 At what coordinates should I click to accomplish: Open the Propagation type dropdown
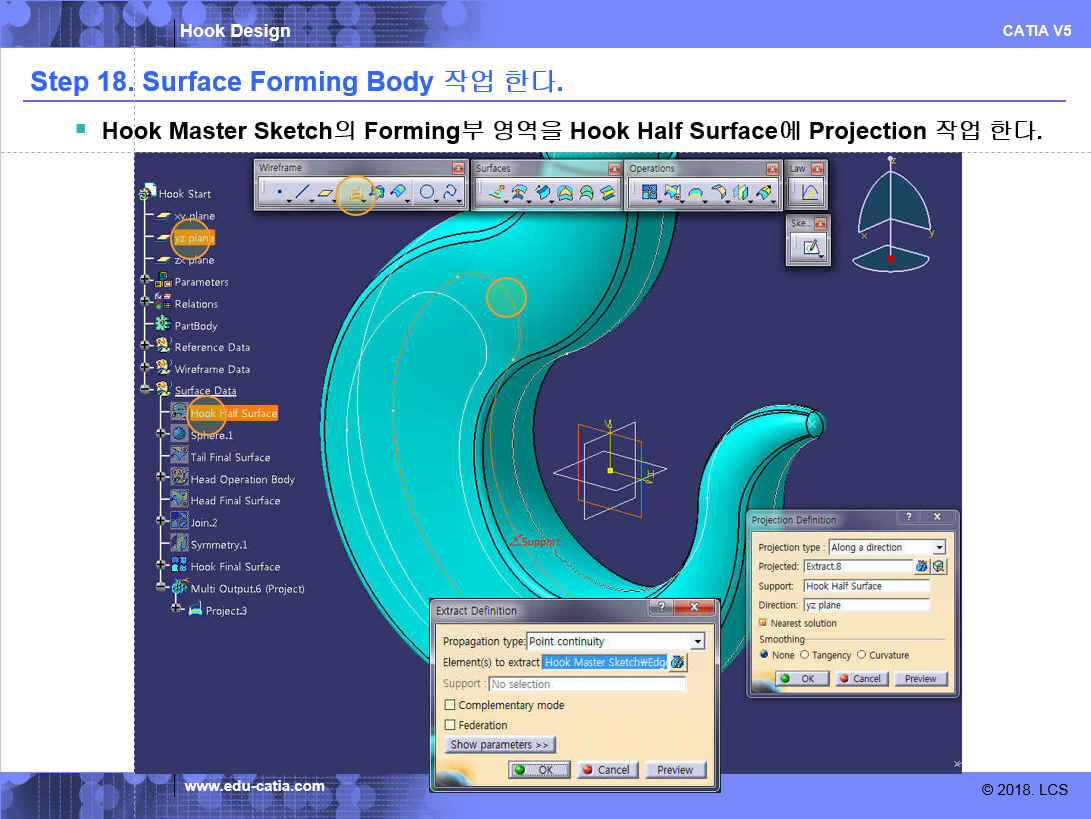pyautogui.click(x=697, y=642)
